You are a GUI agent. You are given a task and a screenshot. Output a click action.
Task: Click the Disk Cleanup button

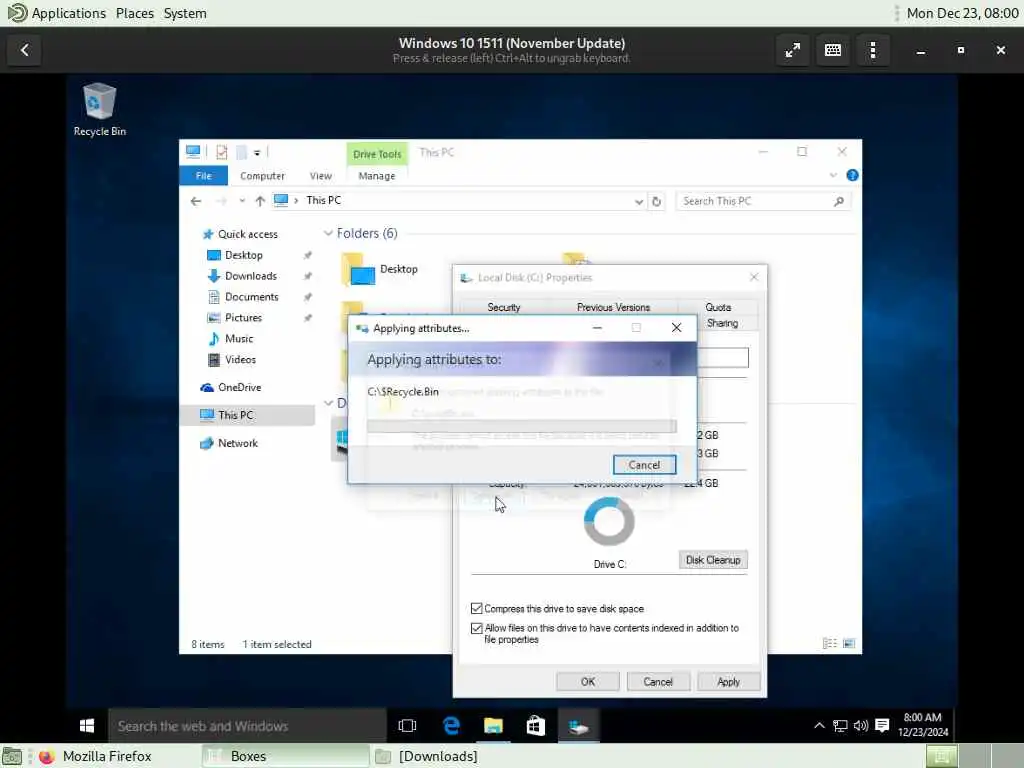click(713, 560)
